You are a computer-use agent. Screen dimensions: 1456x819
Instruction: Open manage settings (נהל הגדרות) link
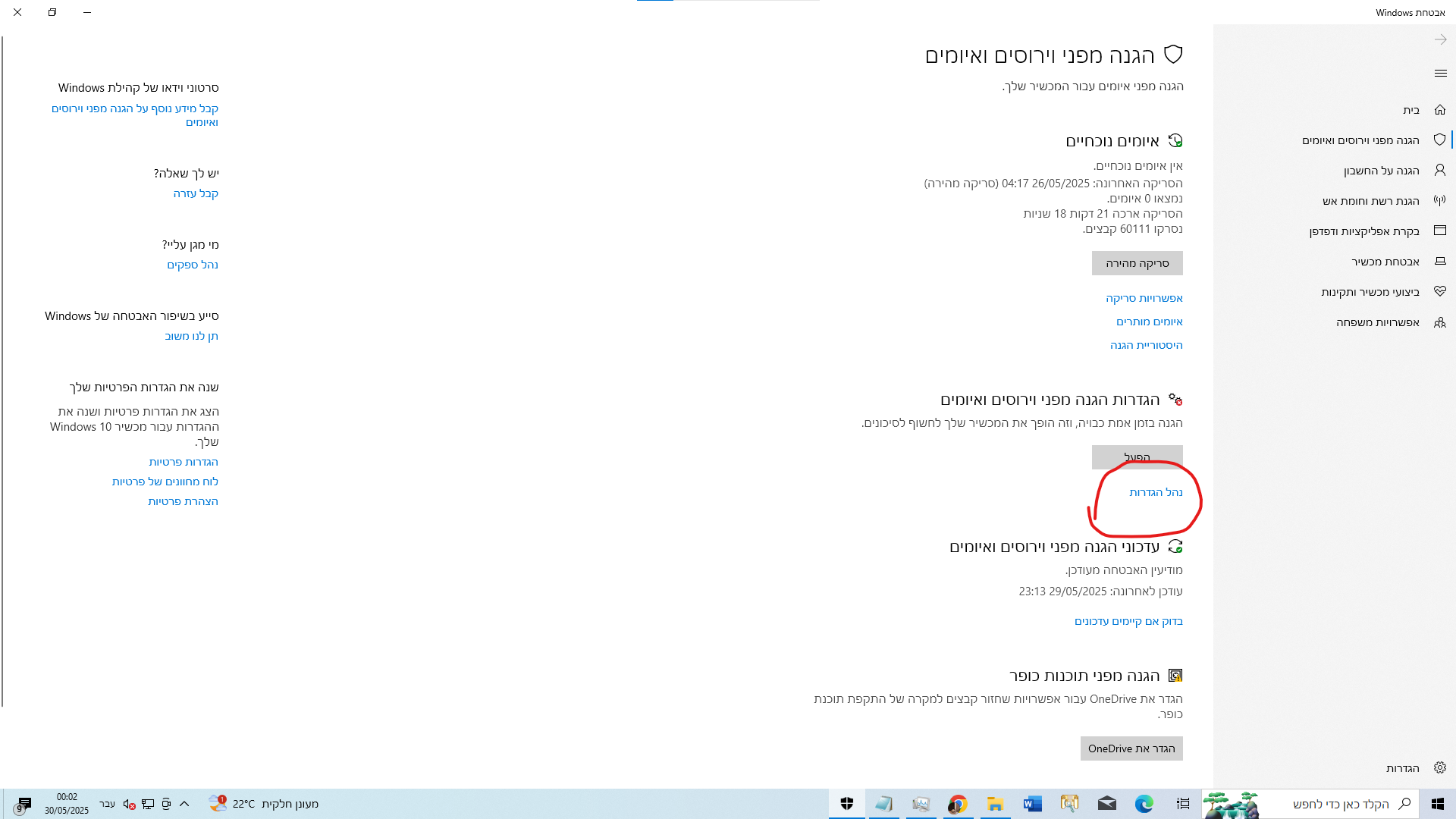(1156, 492)
